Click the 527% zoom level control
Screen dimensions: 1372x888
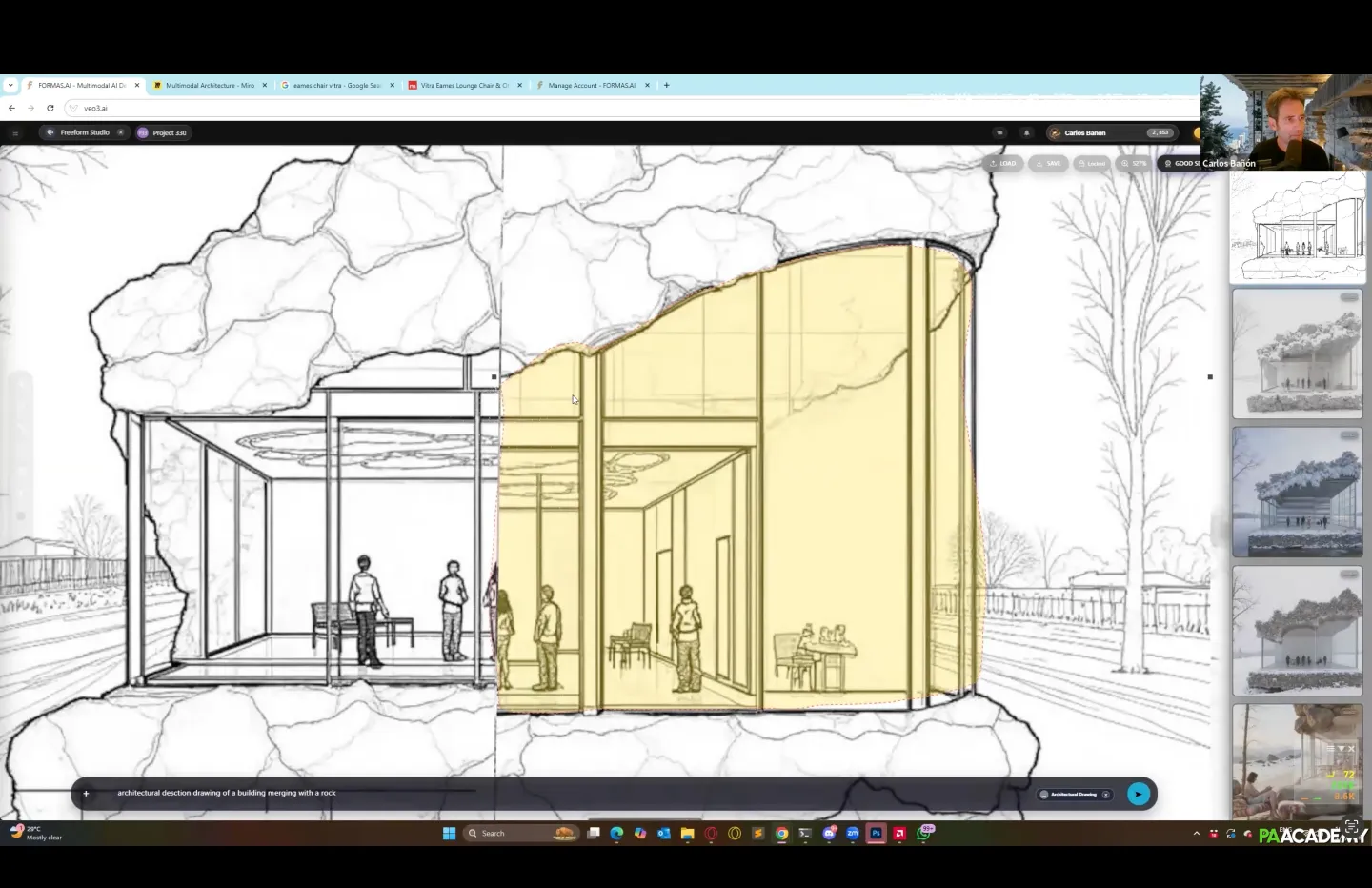click(x=1134, y=163)
